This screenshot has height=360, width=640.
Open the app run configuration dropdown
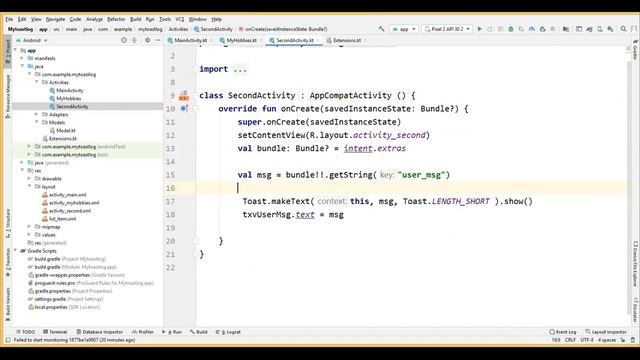pos(404,29)
